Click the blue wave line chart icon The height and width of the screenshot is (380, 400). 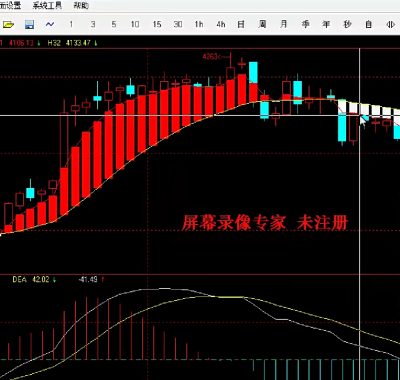pos(50,24)
